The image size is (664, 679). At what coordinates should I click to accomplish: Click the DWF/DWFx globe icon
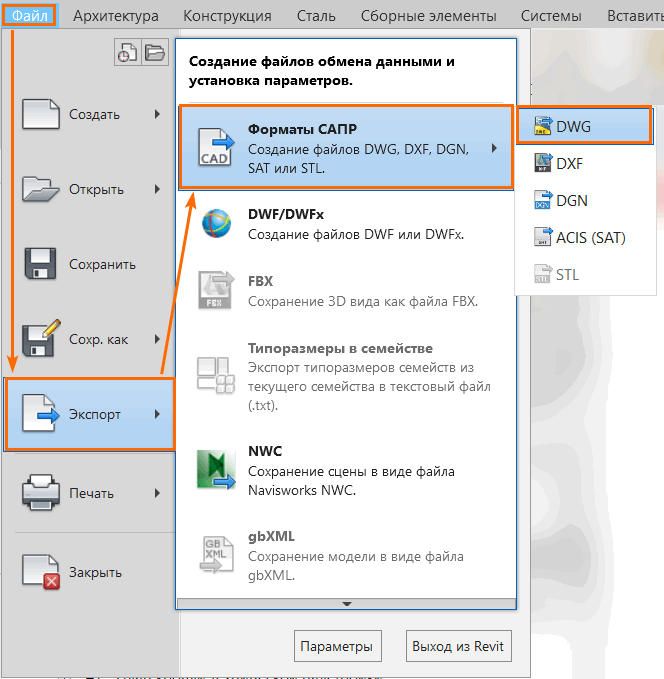(216, 223)
